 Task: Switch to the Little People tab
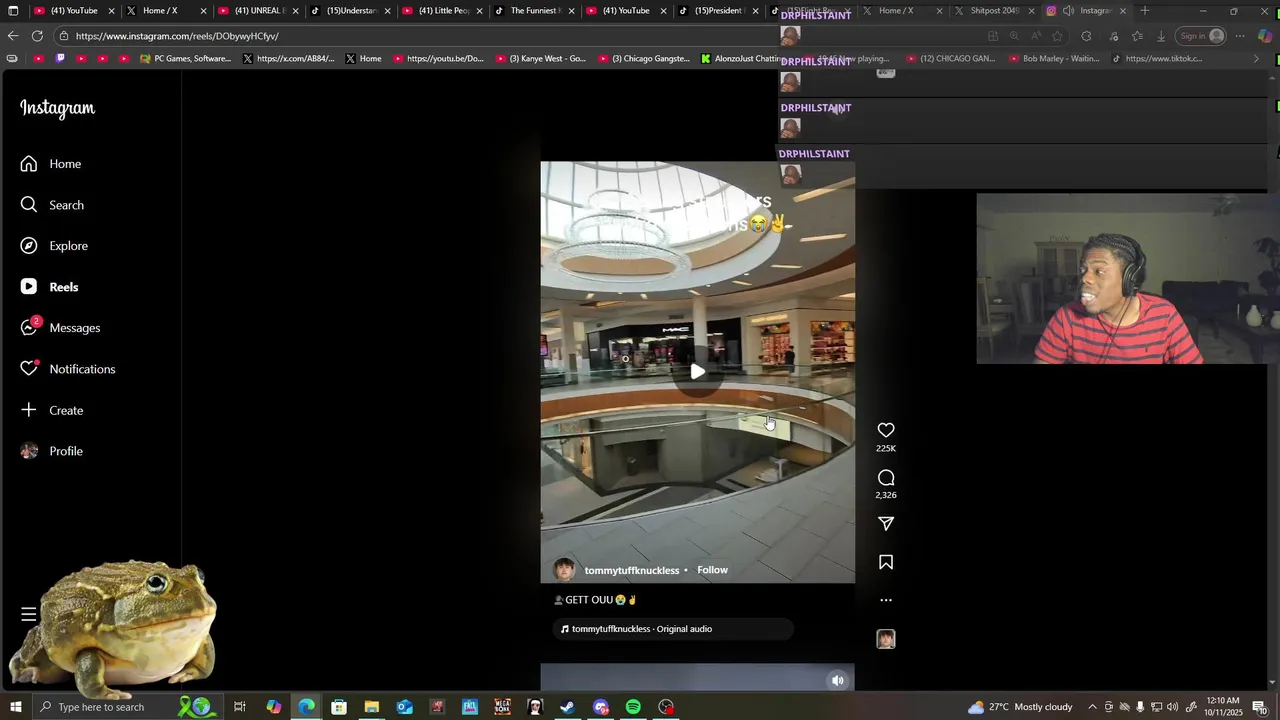[444, 11]
